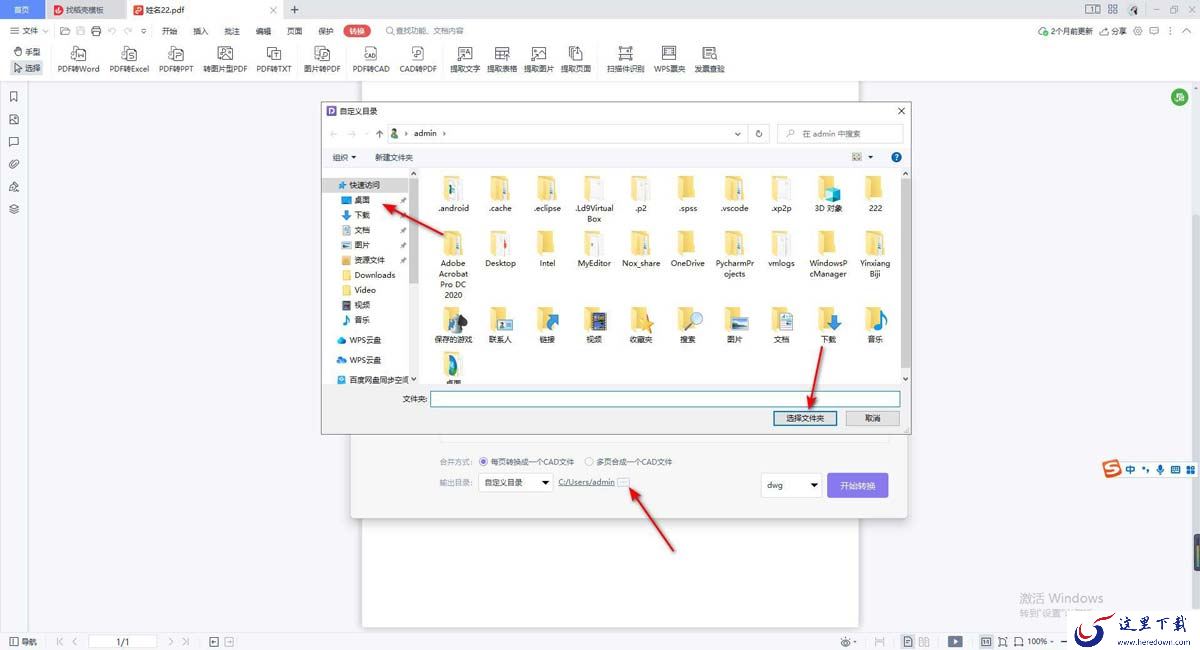The height and width of the screenshot is (650, 1200).
Task: Activate the 选择 selection tool
Action: click(x=27, y=68)
